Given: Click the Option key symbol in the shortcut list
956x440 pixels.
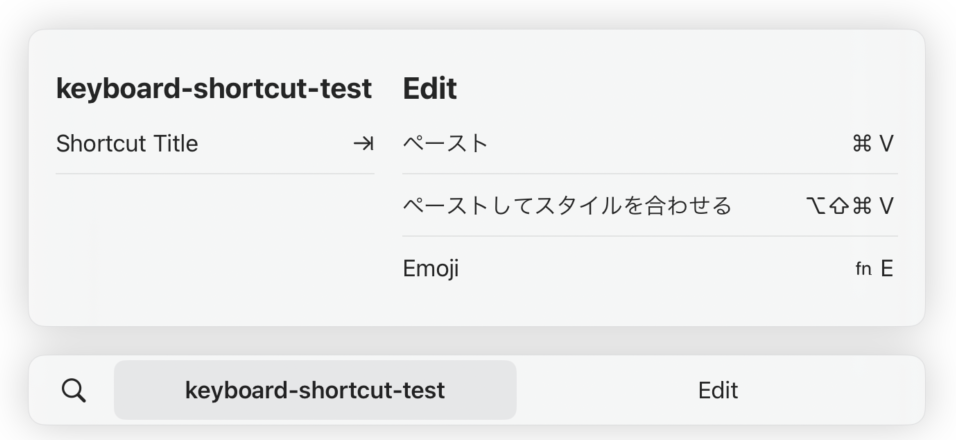Looking at the screenshot, I should click(x=817, y=206).
